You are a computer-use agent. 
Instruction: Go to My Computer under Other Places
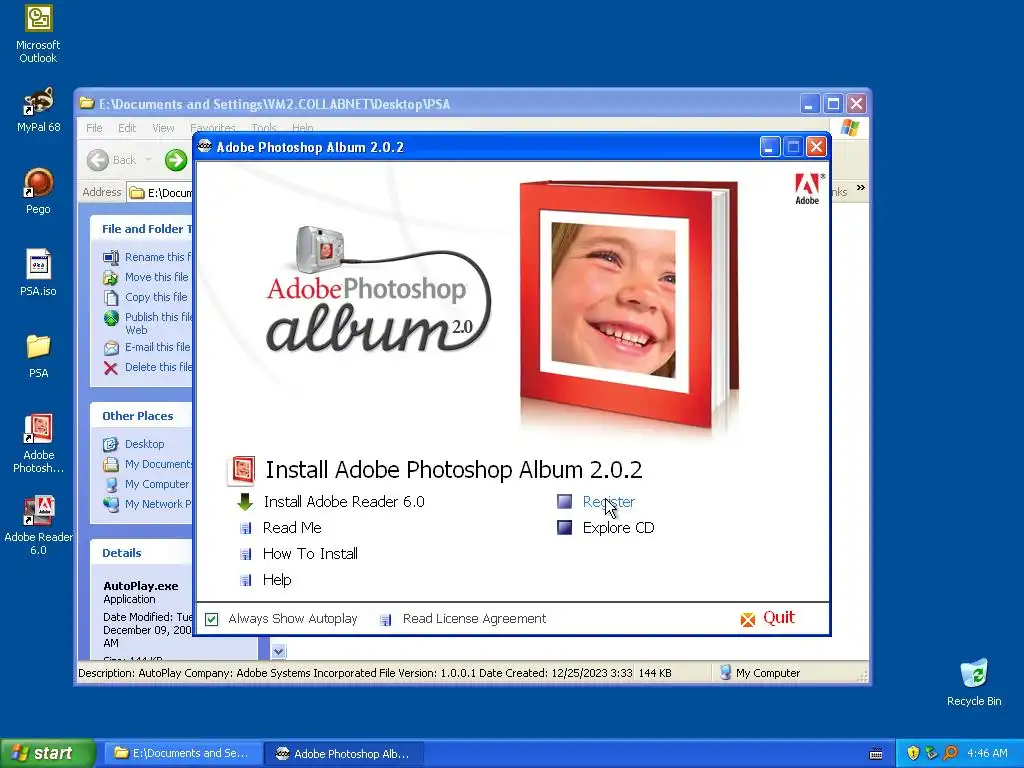pyautogui.click(x=157, y=484)
